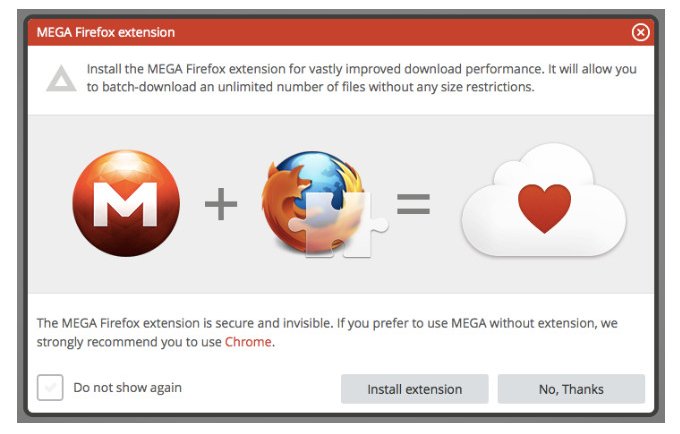Click the 'Do not show again' label
Viewport: 680px width, 434px height.
(128, 388)
